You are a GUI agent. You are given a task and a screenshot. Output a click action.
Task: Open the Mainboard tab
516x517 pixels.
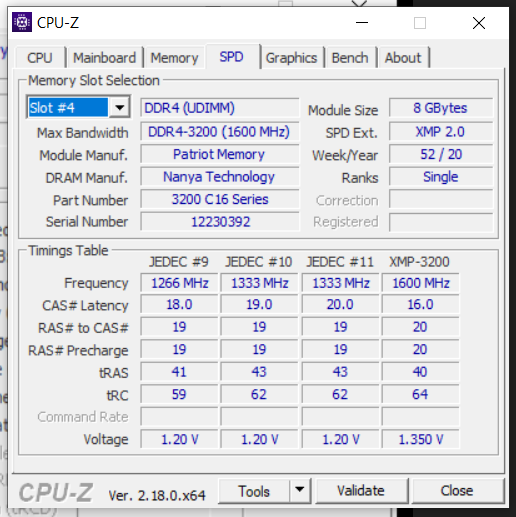104,58
